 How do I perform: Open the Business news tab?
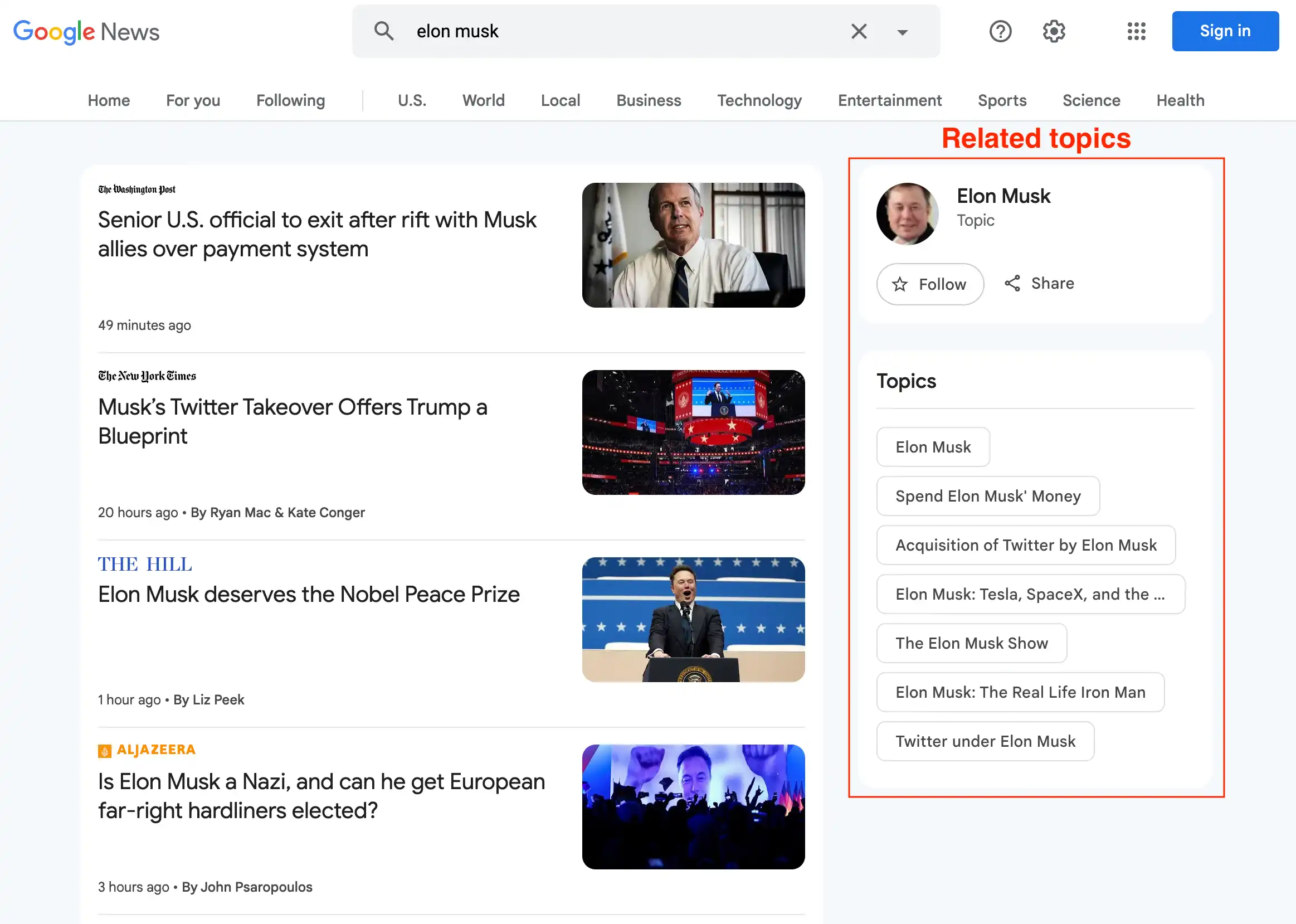click(649, 101)
